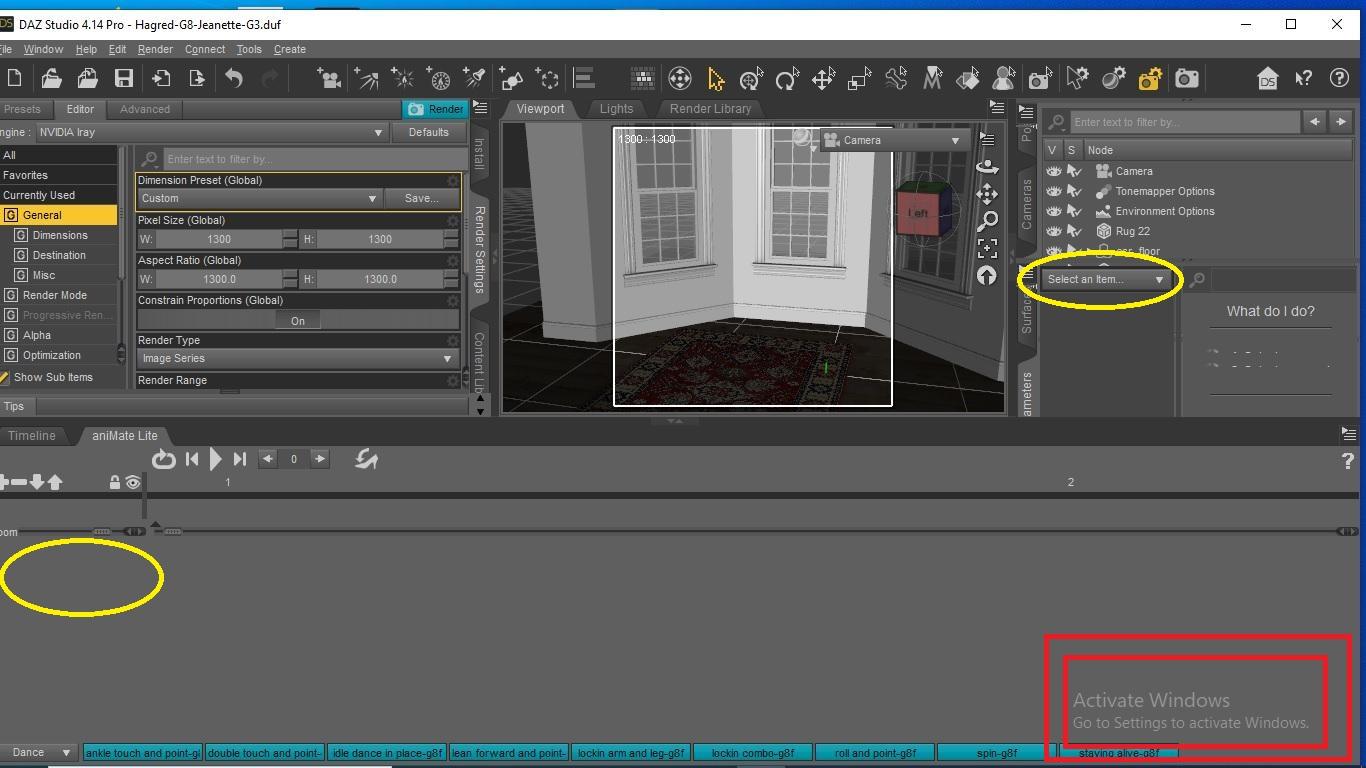Click the viewport orbit icon
The image size is (1366, 768).
(x=987, y=166)
